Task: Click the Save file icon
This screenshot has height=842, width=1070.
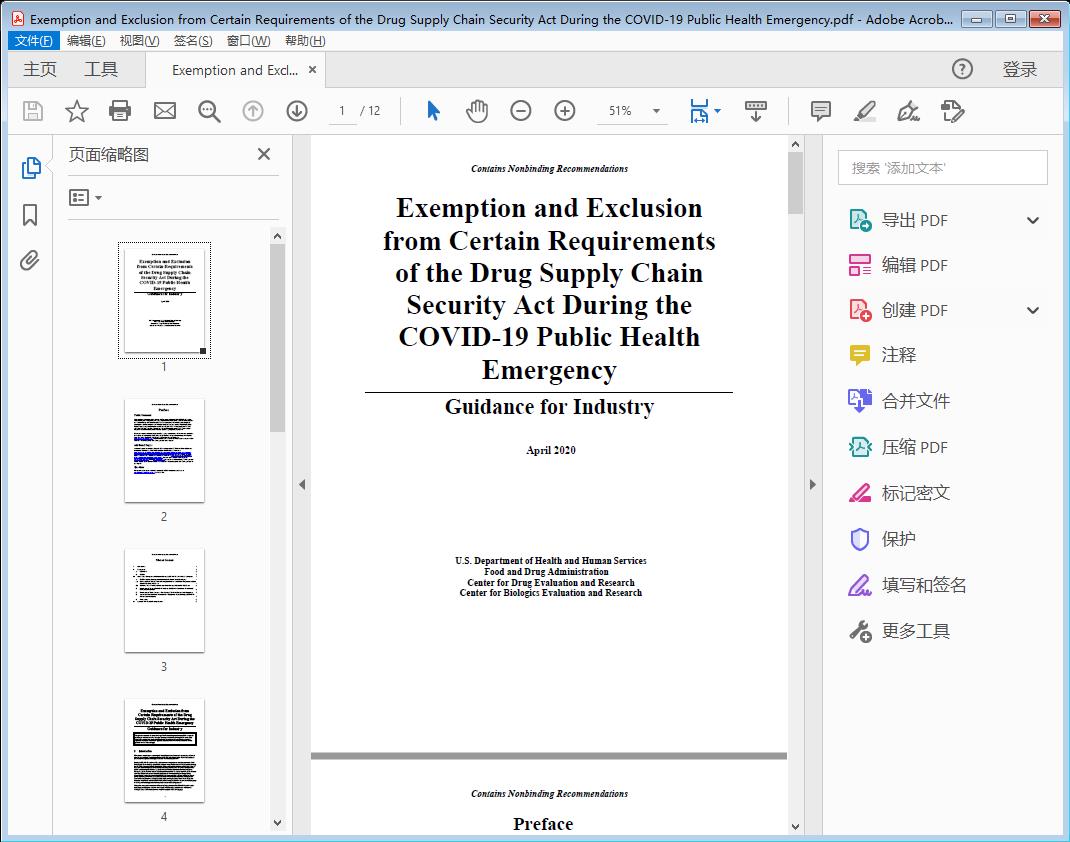Action: (x=31, y=111)
